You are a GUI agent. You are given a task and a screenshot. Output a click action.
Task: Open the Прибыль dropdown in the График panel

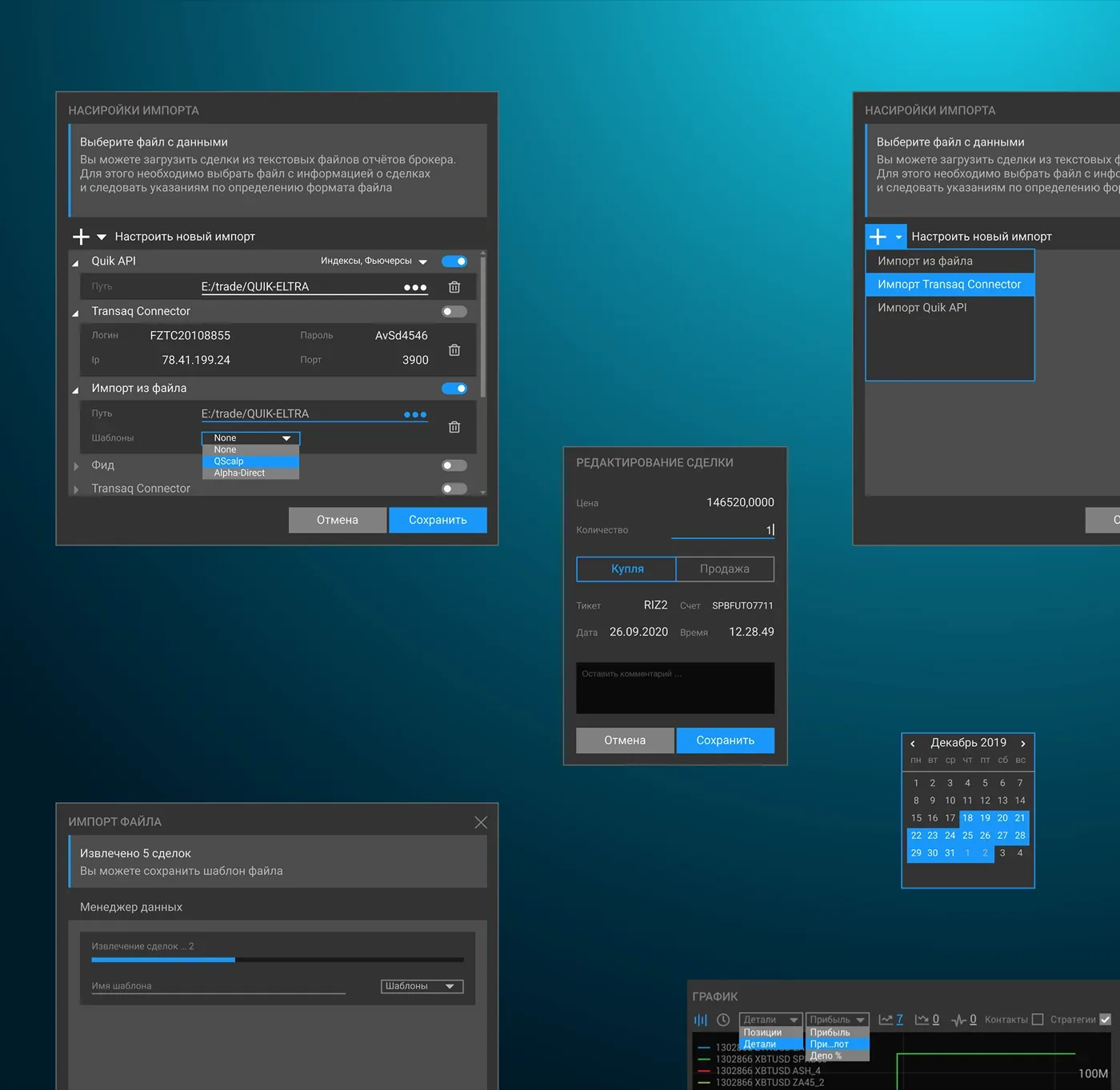tap(837, 1020)
